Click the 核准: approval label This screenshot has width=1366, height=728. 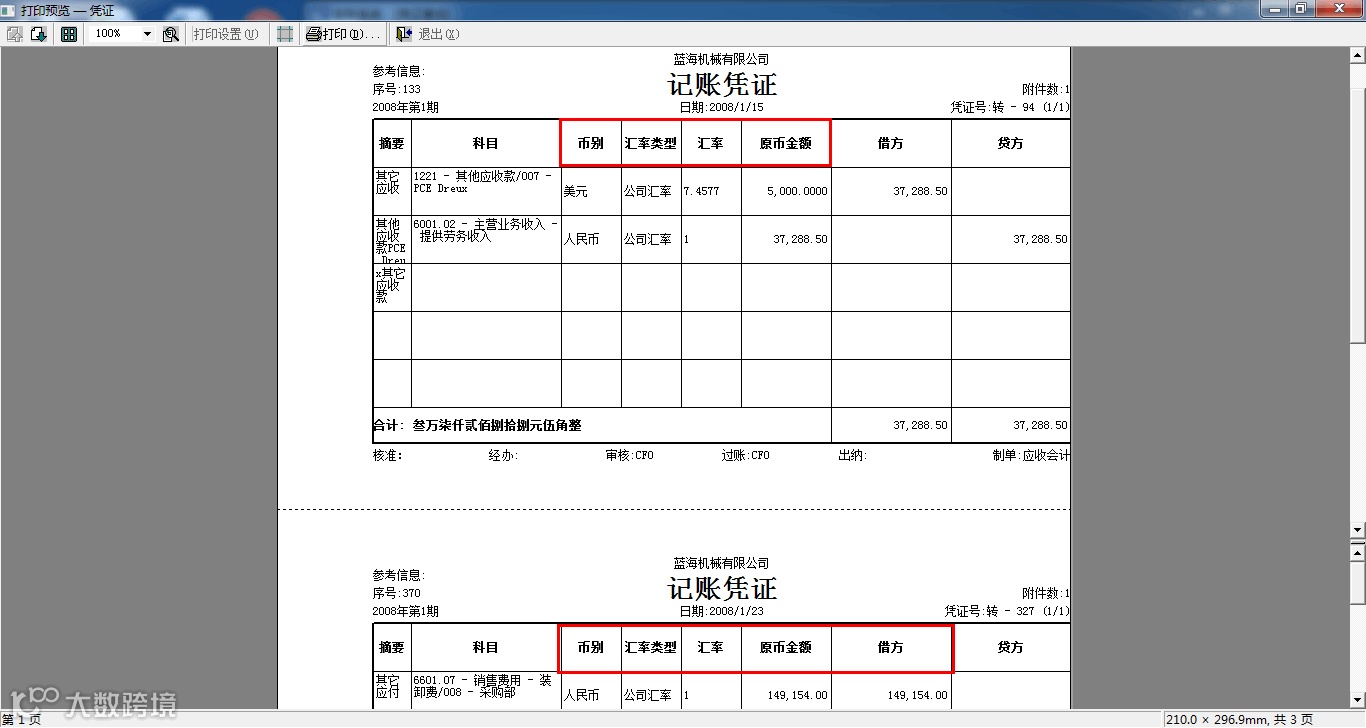tap(388, 455)
